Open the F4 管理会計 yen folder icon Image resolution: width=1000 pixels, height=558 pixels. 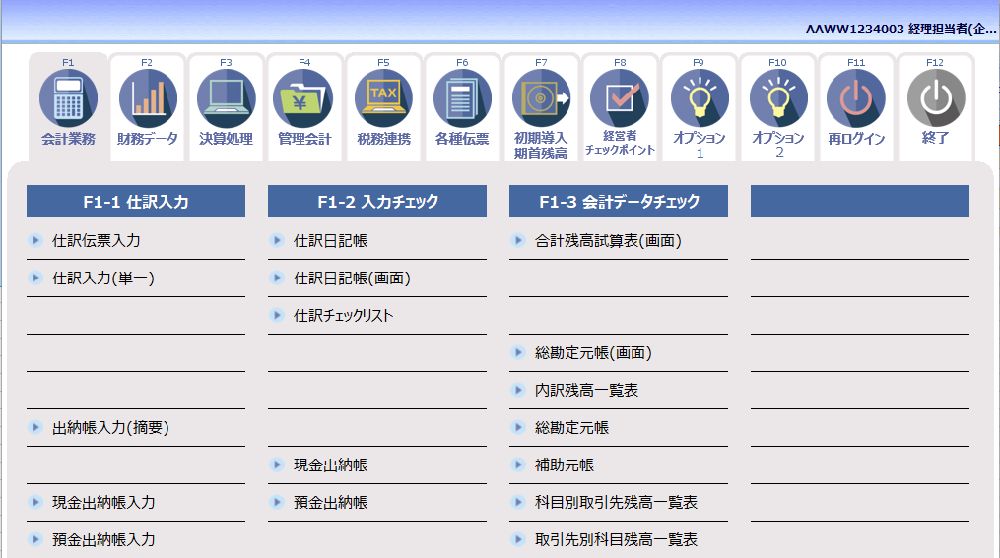pos(304,99)
